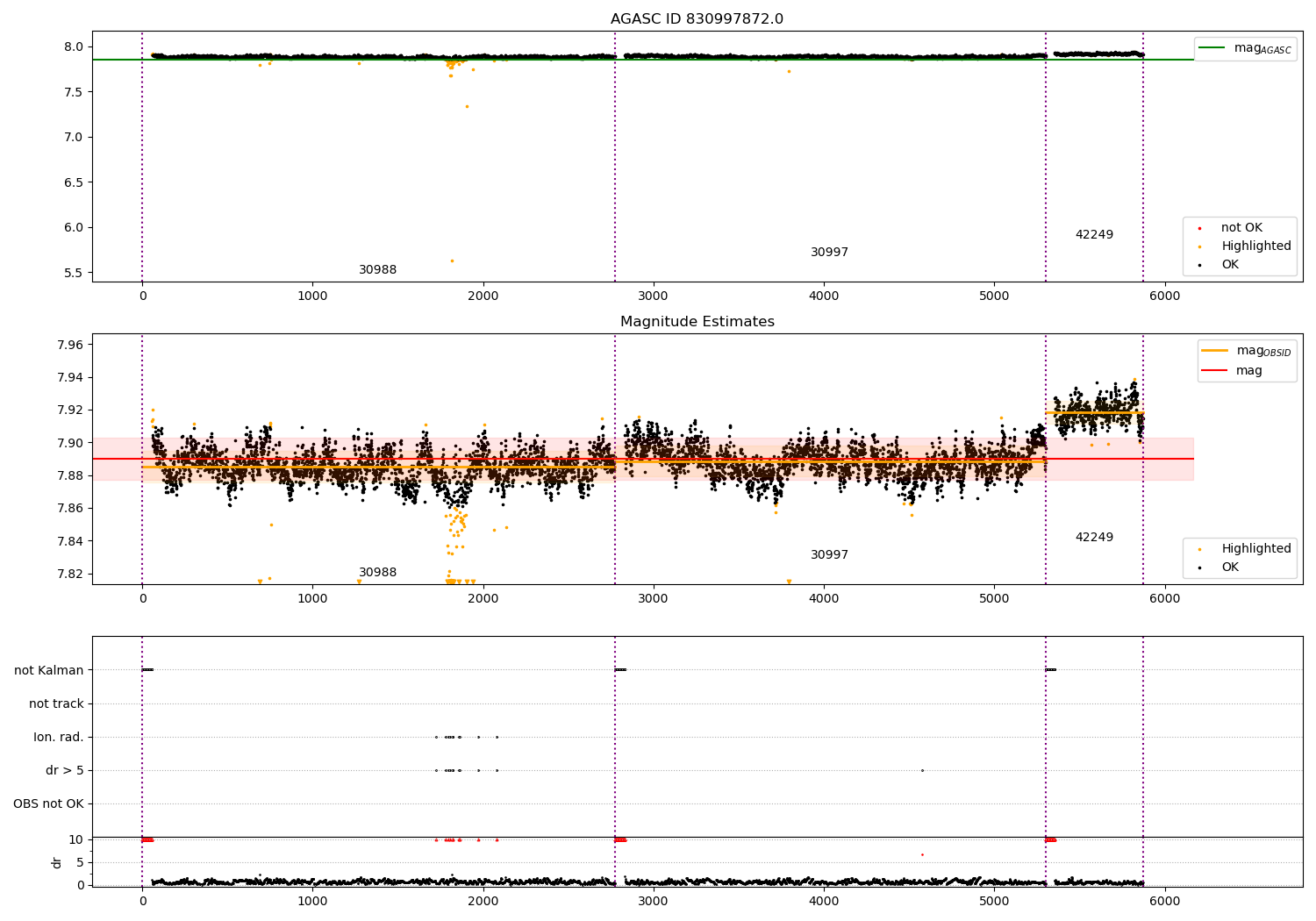The height and width of the screenshot is (921, 1316).
Task: Click y-tick "7.86" on the middle plot
Action: 69,509
